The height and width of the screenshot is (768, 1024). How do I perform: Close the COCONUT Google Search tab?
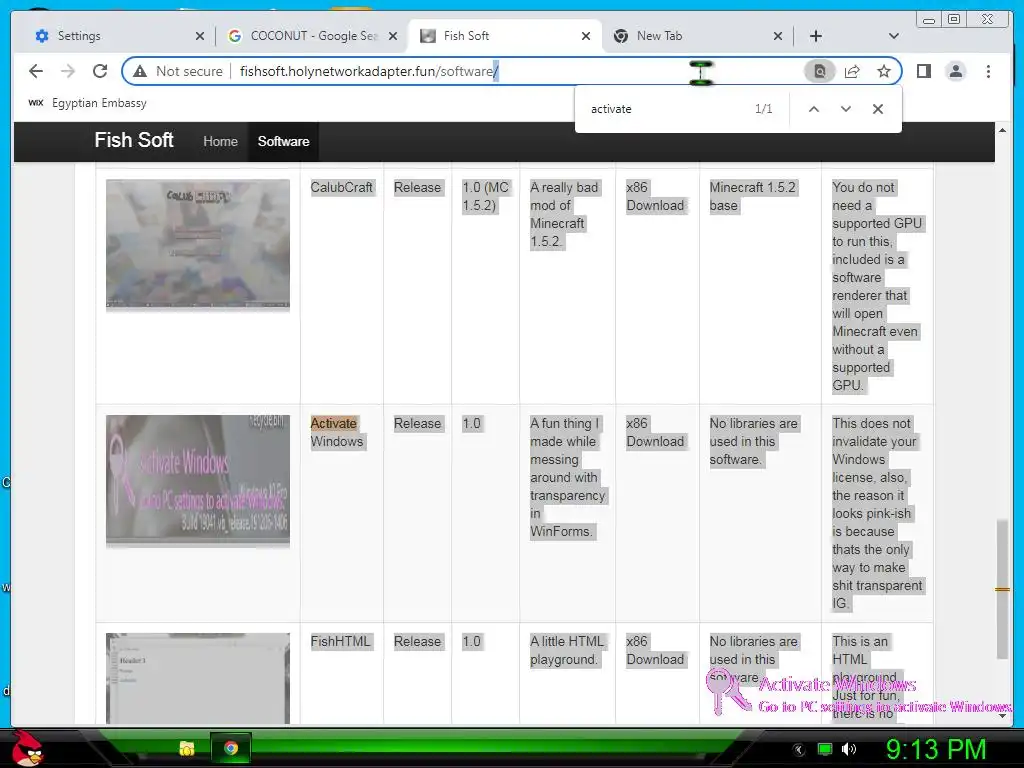(392, 36)
